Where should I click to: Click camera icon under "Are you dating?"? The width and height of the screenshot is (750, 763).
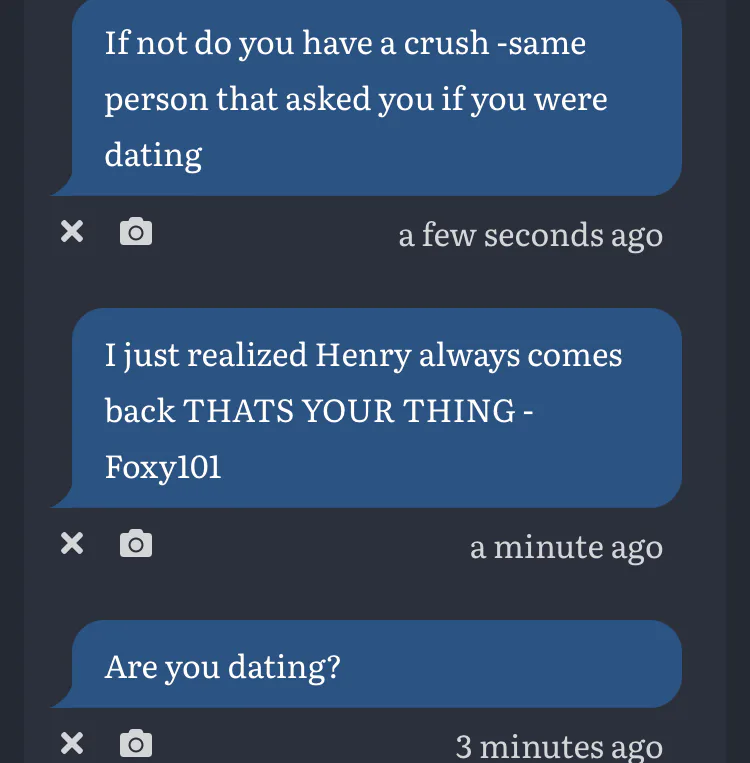(x=136, y=743)
